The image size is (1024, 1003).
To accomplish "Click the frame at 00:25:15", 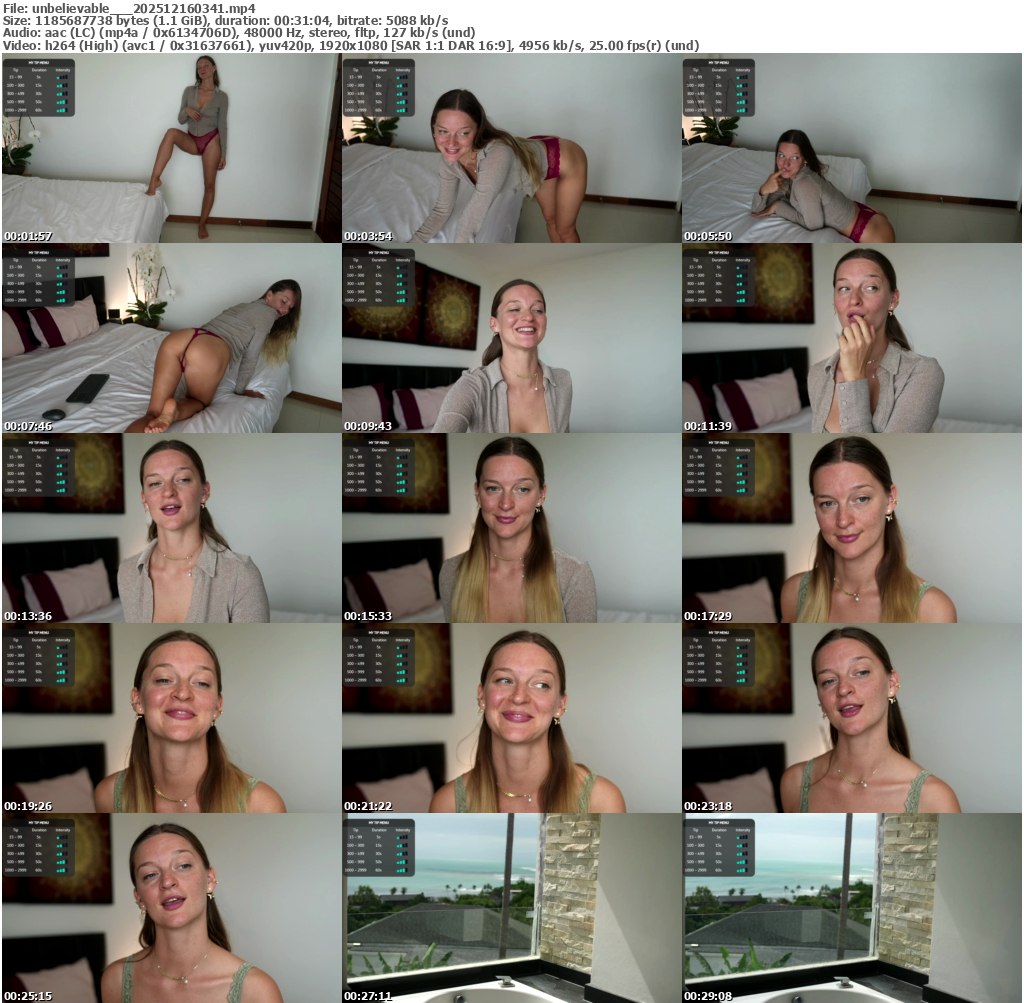I will click(x=171, y=908).
